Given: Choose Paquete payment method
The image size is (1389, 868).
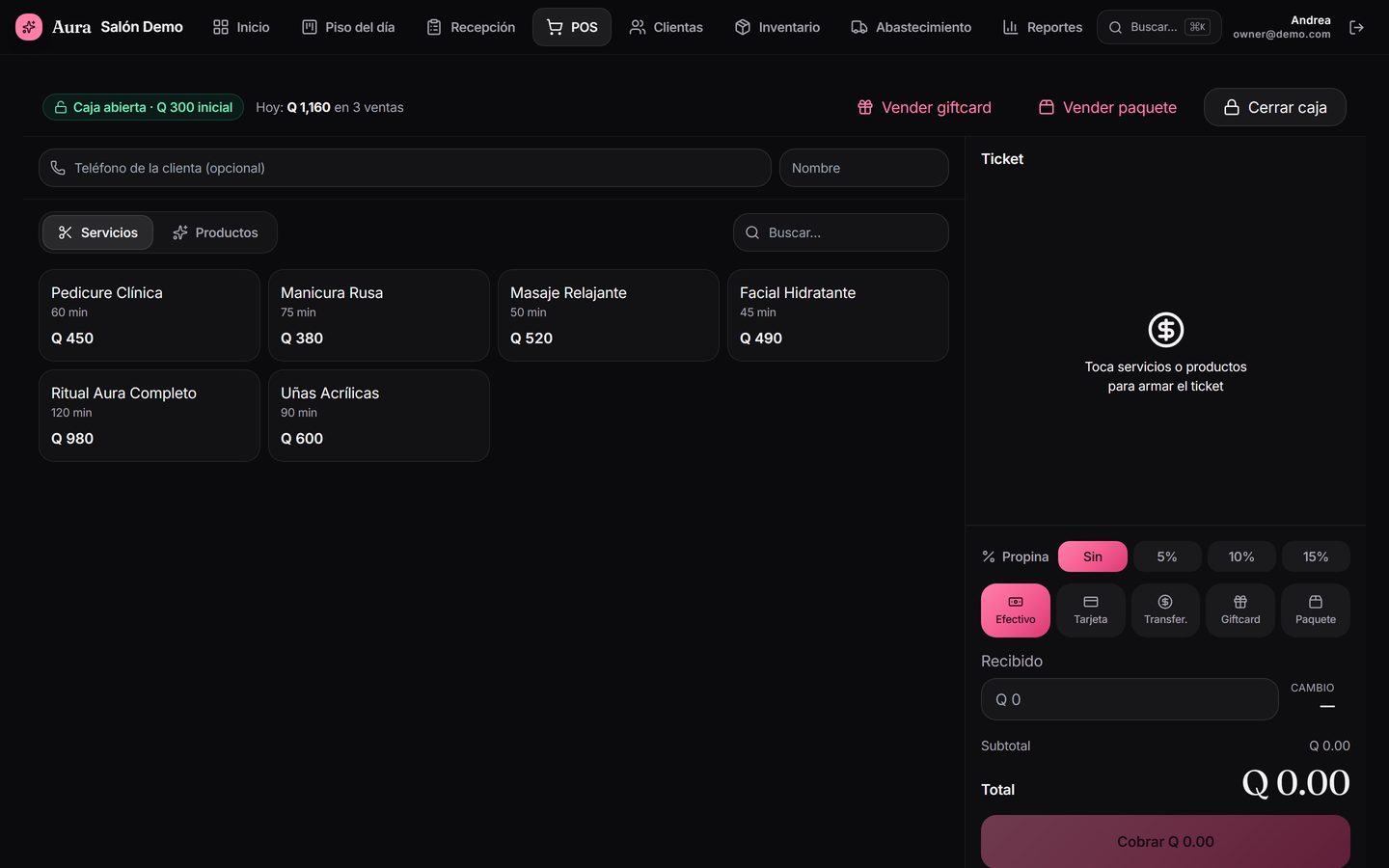Looking at the screenshot, I should tap(1316, 610).
